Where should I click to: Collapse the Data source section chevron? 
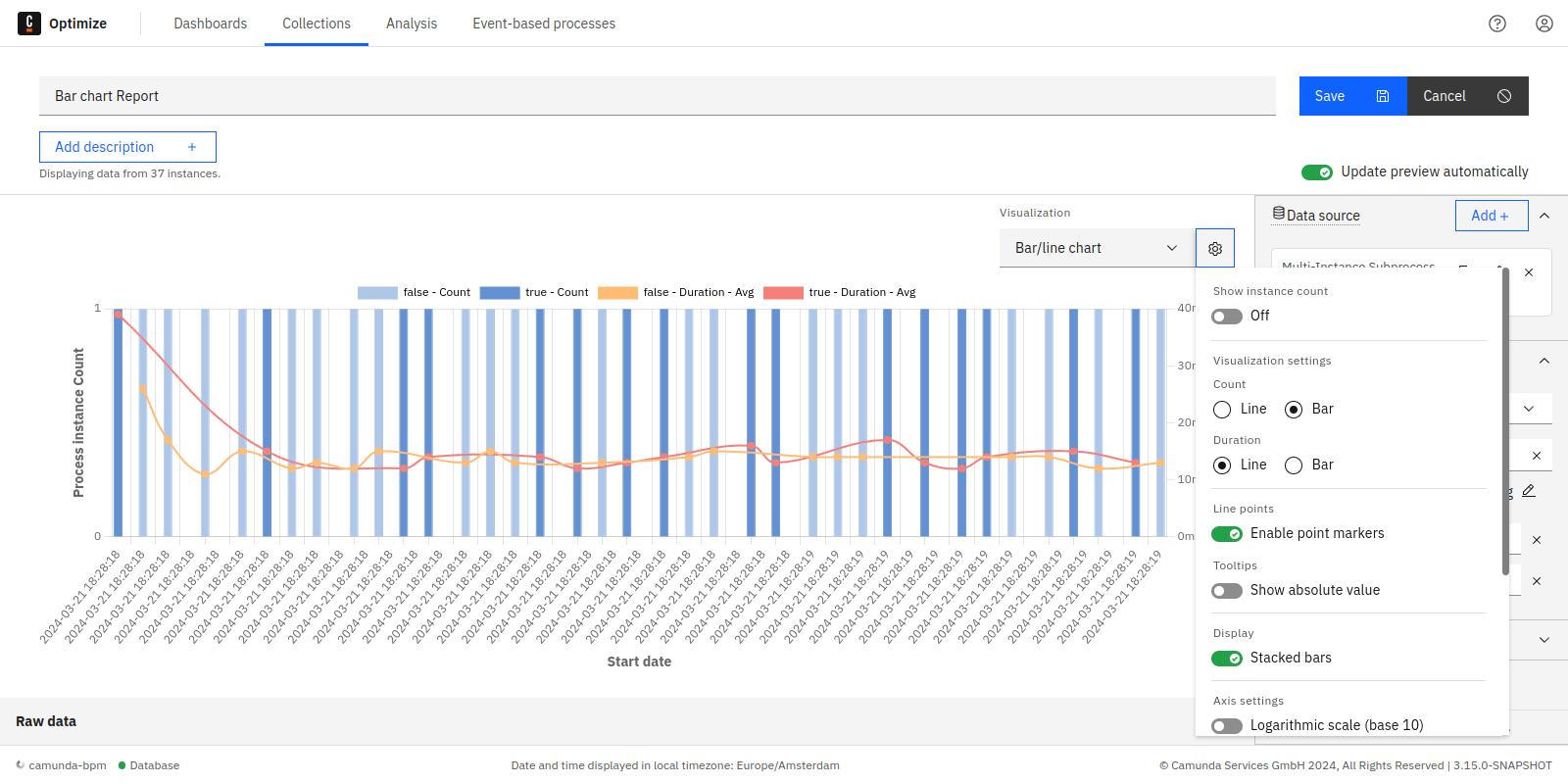[1544, 216]
